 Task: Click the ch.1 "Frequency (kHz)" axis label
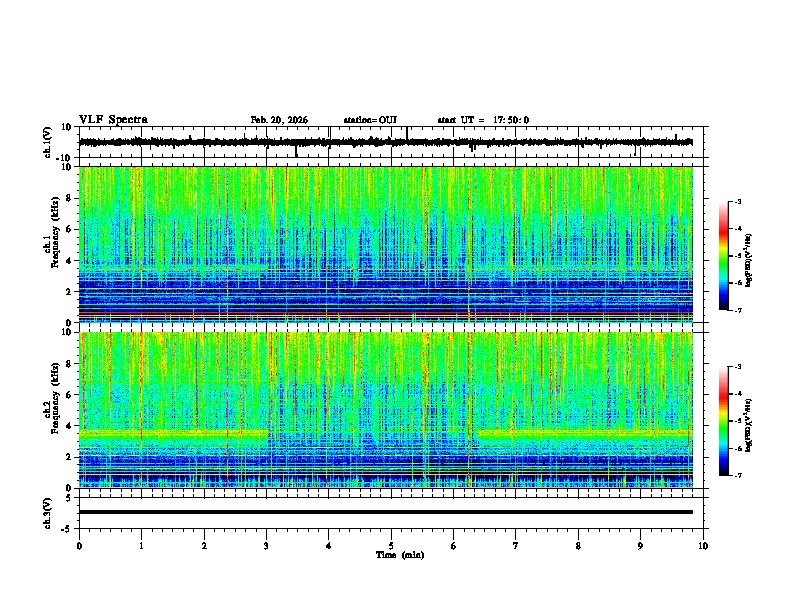[56, 233]
